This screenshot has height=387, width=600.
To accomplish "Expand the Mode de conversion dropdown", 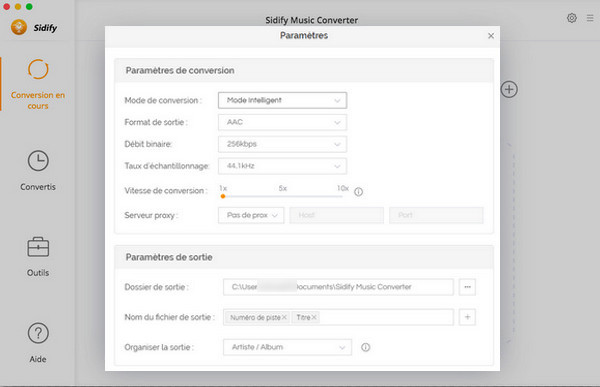I will click(282, 100).
